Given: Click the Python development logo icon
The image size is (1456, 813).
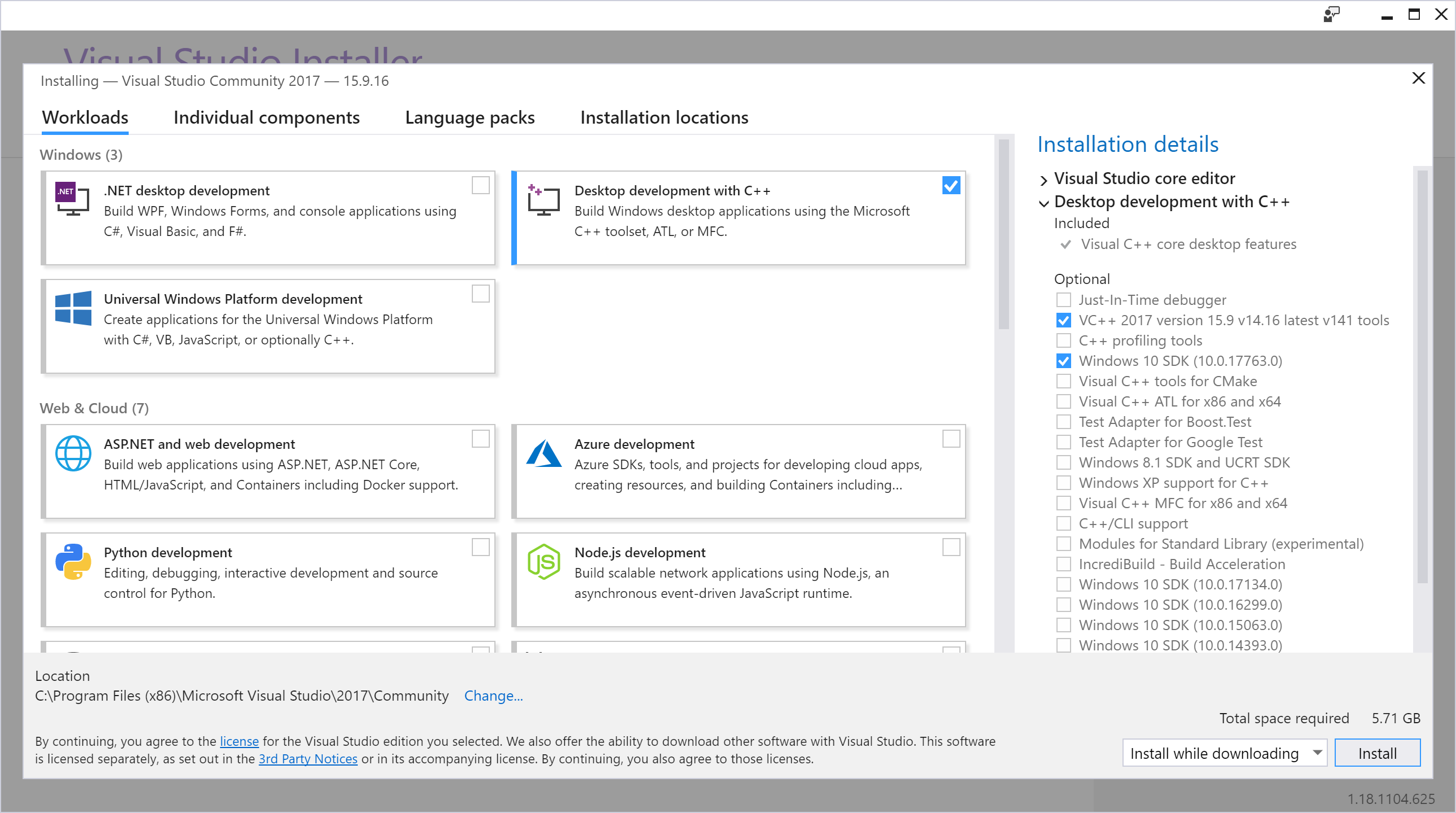Looking at the screenshot, I should 73,561.
